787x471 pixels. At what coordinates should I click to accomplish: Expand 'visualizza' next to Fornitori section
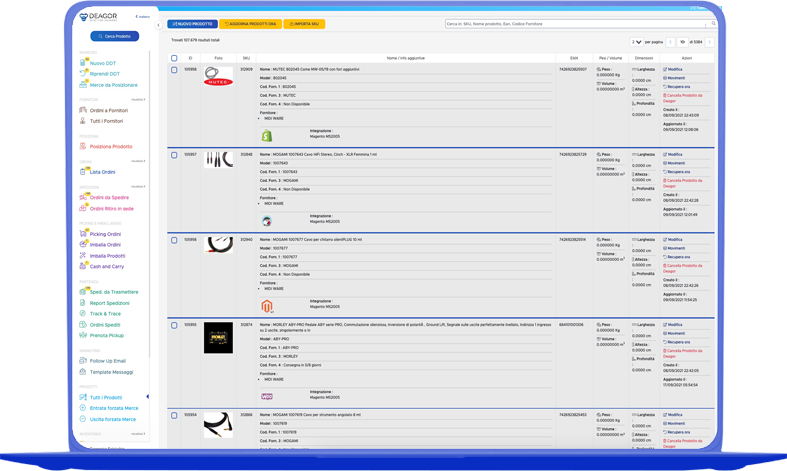138,99
